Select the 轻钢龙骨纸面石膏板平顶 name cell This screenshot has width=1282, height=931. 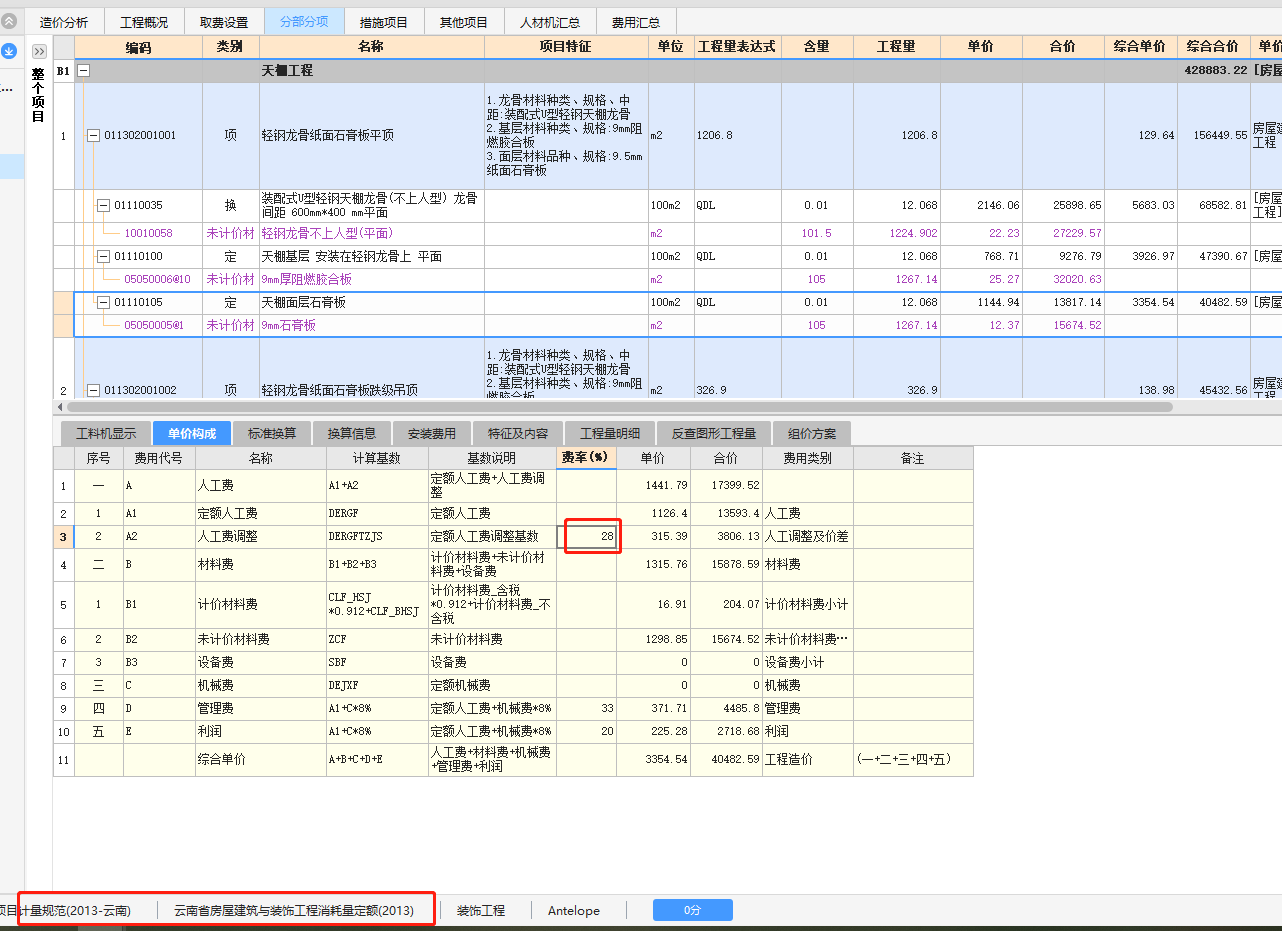(372, 136)
